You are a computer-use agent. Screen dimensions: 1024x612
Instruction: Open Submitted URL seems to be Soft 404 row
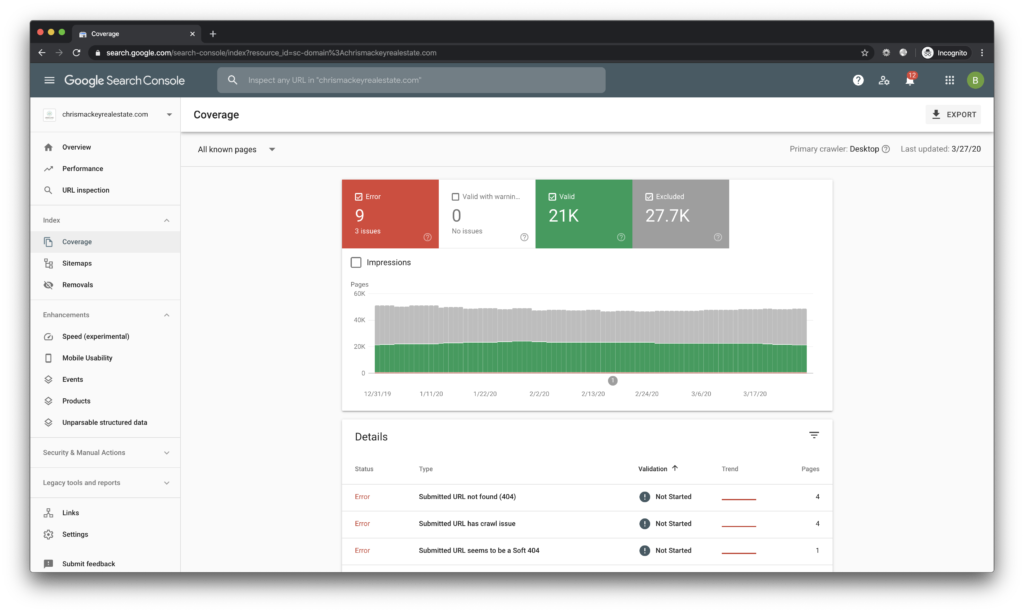587,551
